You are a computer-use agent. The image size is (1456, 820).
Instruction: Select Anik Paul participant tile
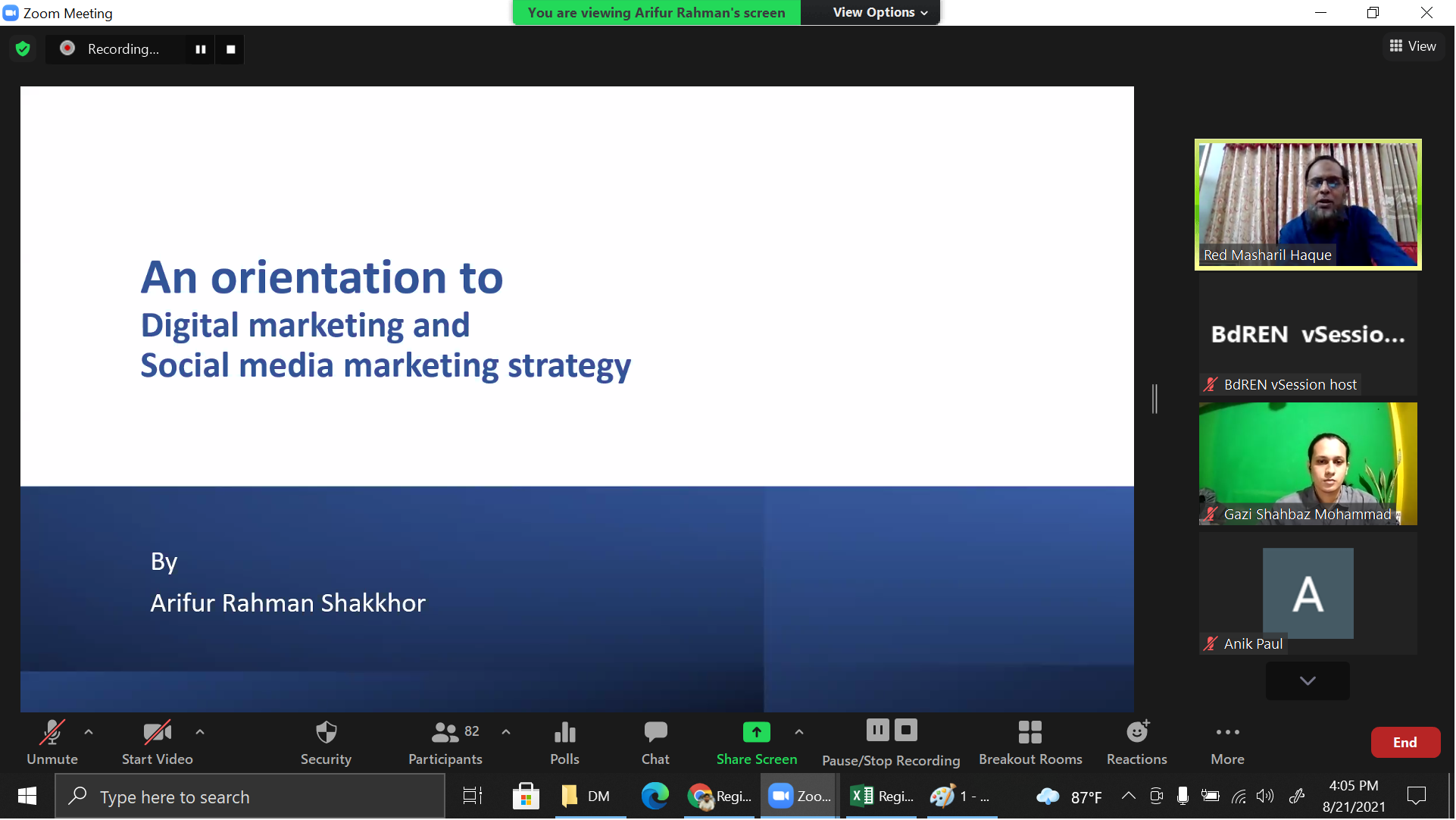point(1309,594)
